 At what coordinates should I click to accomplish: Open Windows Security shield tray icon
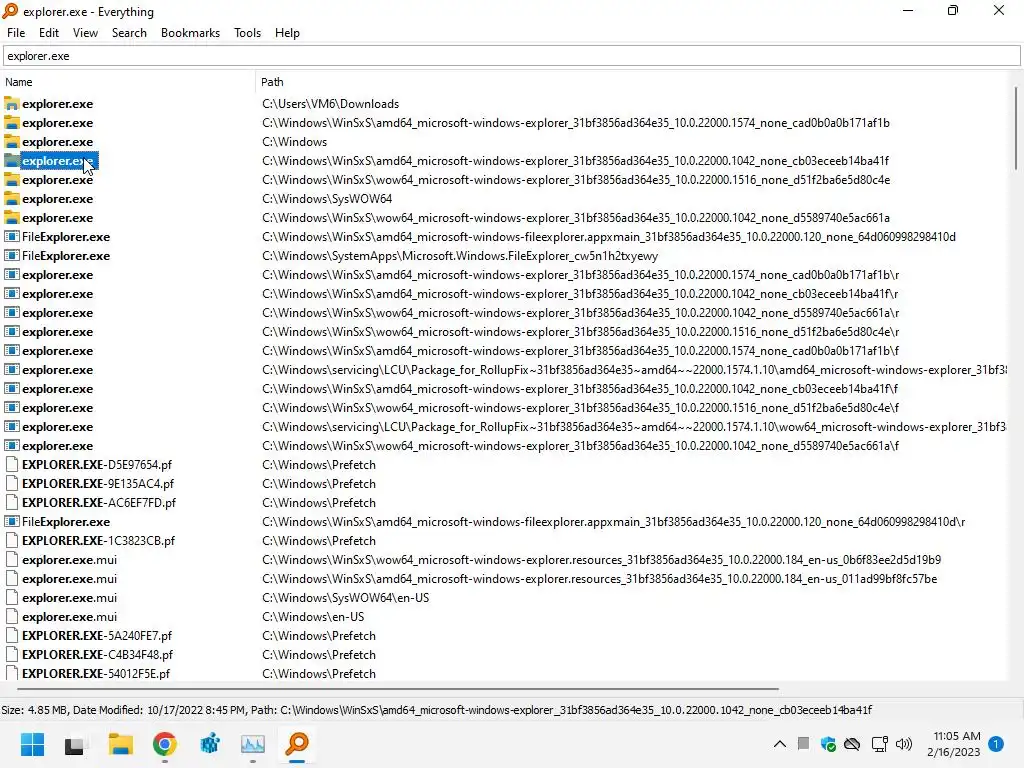click(x=828, y=744)
